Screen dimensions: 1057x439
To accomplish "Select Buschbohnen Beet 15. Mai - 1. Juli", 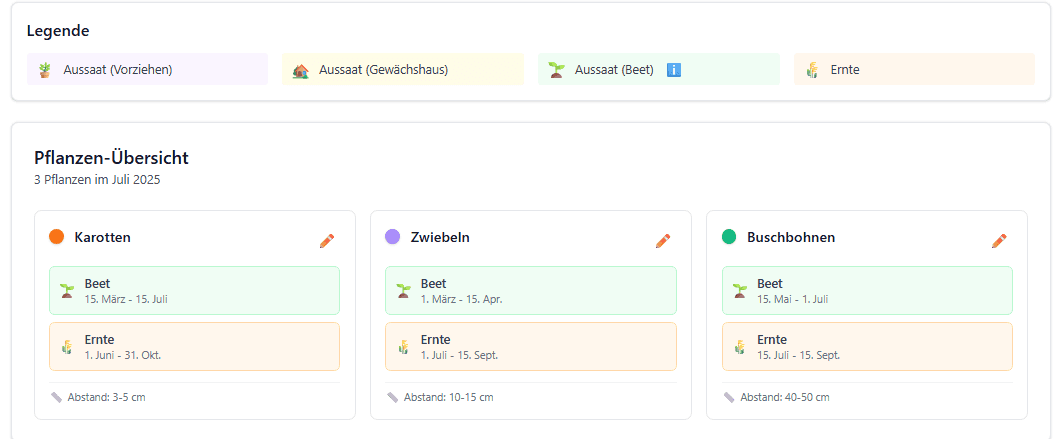I will click(866, 291).
